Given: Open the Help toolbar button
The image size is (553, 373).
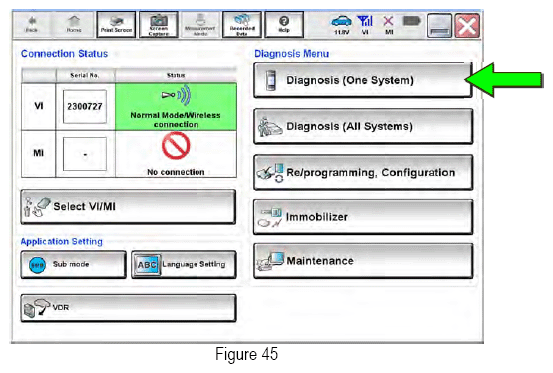Looking at the screenshot, I should (x=284, y=24).
